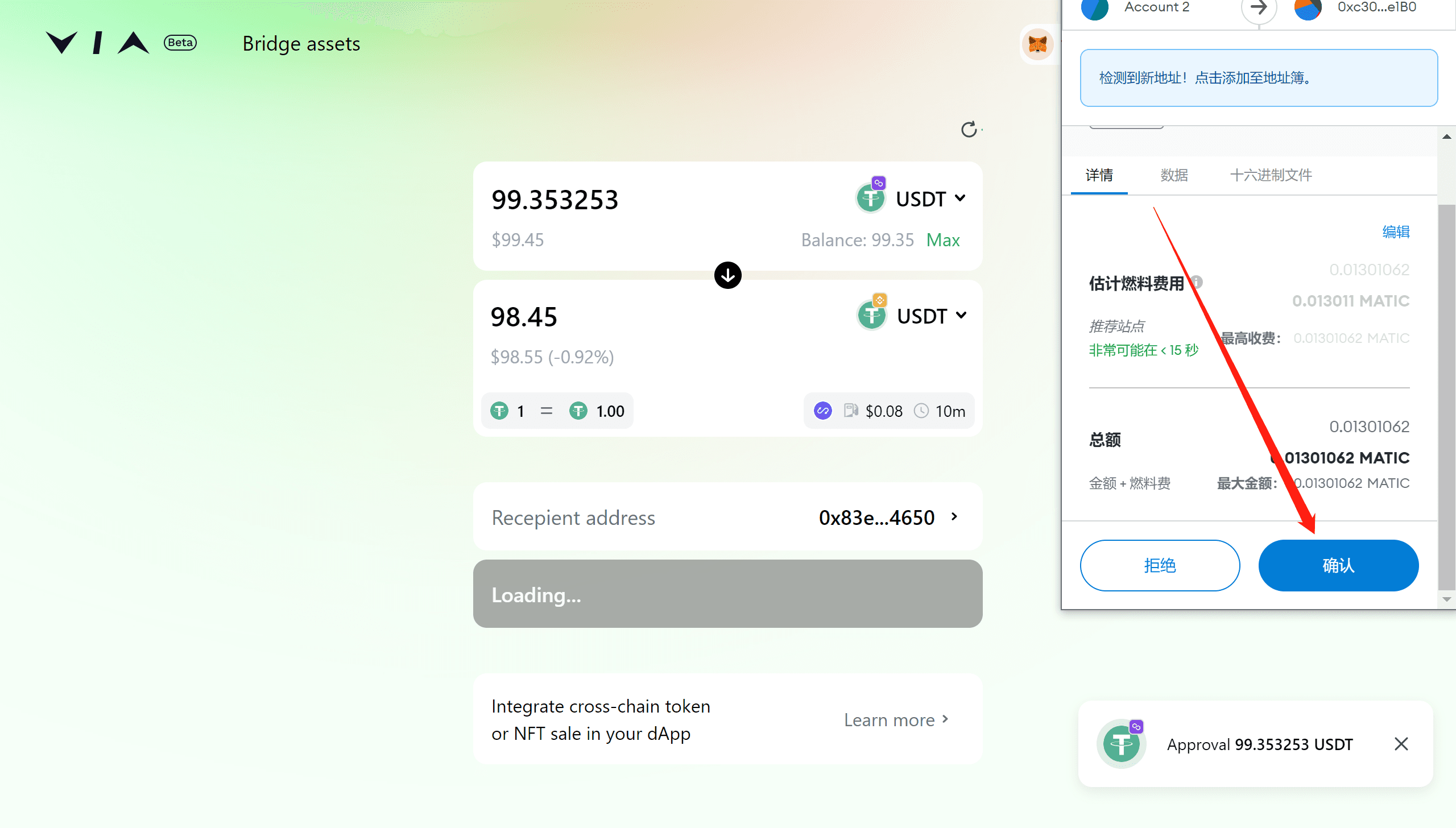Click the arrow between accounts
1456x828 pixels.
tap(1259, 8)
